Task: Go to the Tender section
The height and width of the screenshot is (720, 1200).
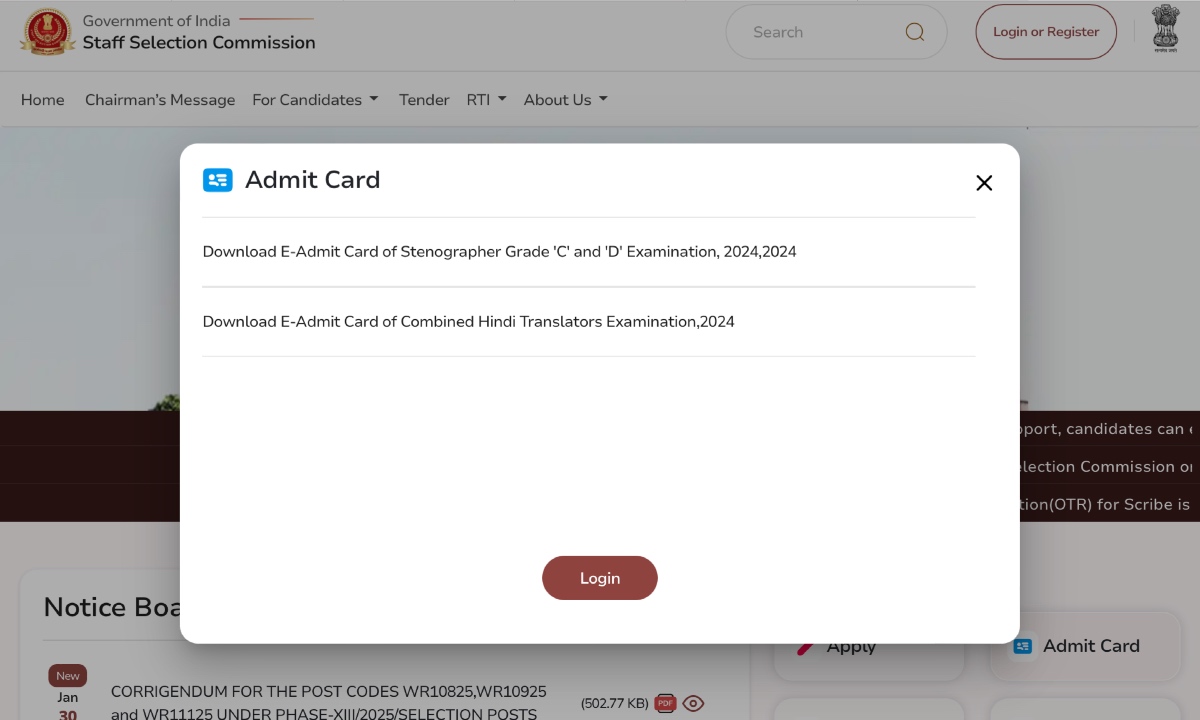Action: tap(423, 99)
